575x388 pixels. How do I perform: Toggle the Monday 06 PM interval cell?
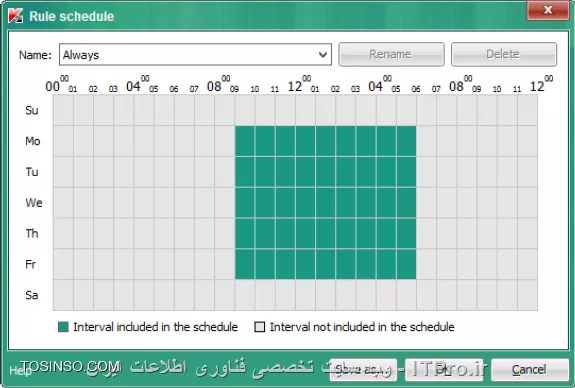pos(426,141)
